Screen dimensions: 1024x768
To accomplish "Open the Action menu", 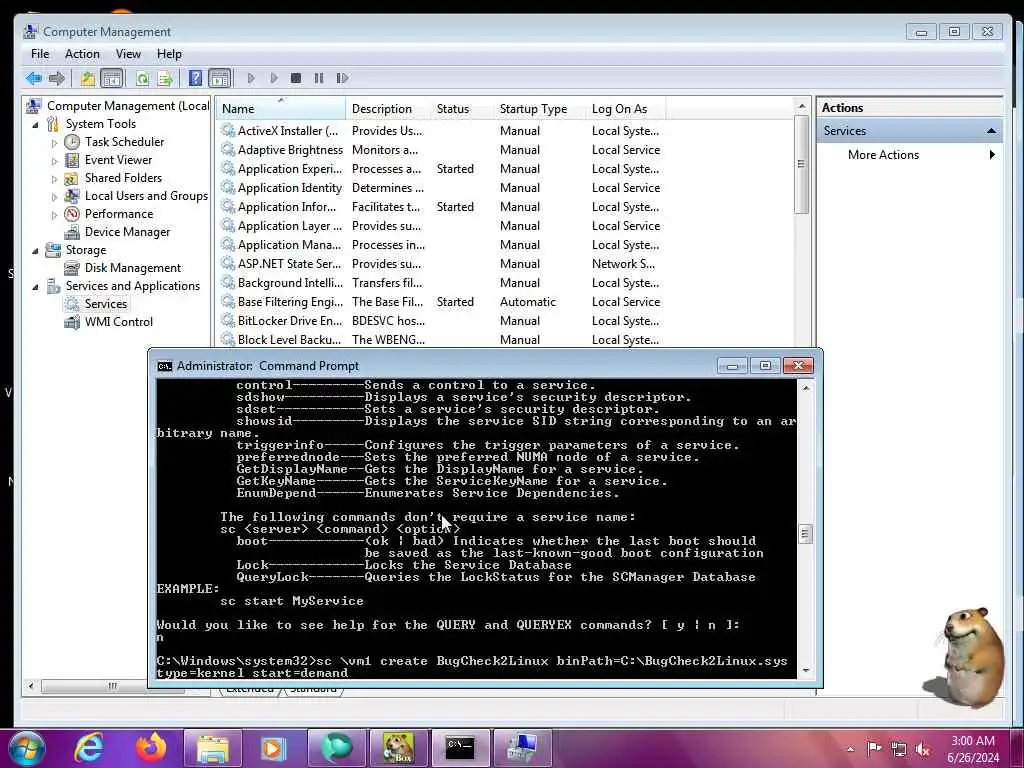I will coord(82,54).
